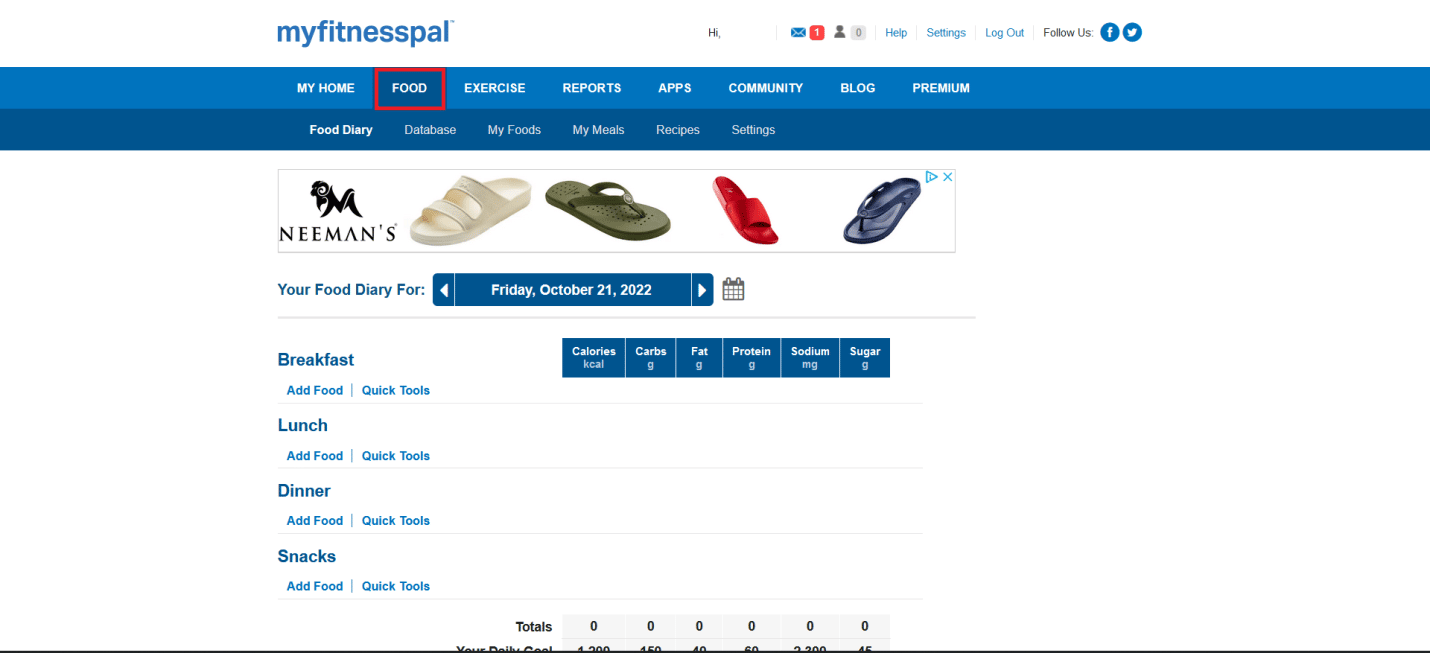Image resolution: width=1430 pixels, height=653 pixels.
Task: Open Quick Tools for Dinner
Action: point(396,521)
